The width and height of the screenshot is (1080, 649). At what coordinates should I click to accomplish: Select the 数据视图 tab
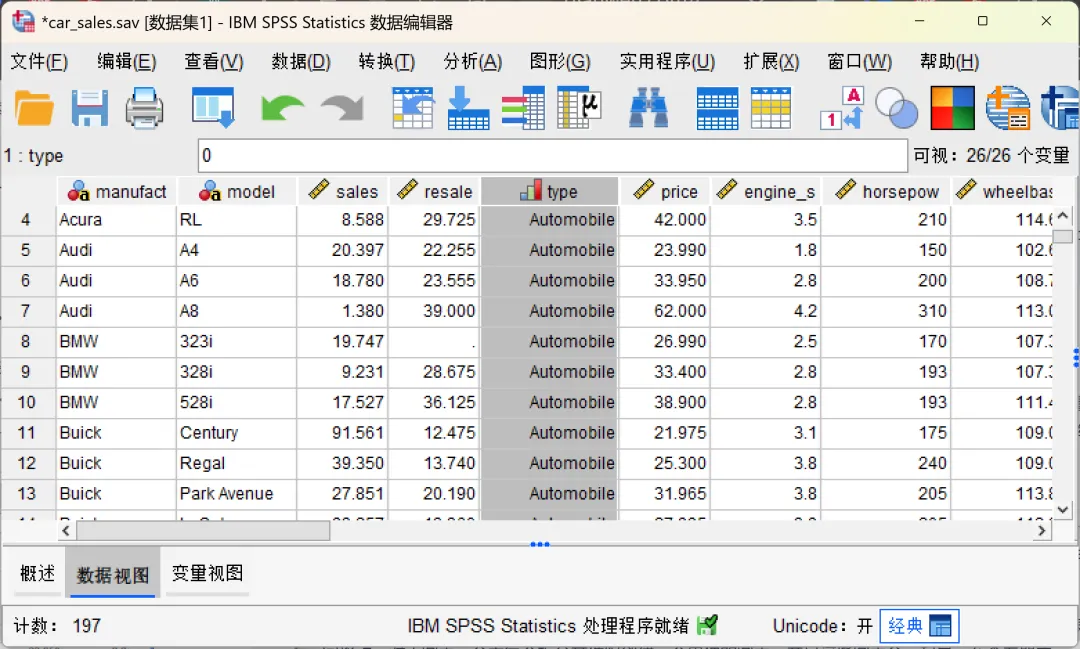pos(113,574)
